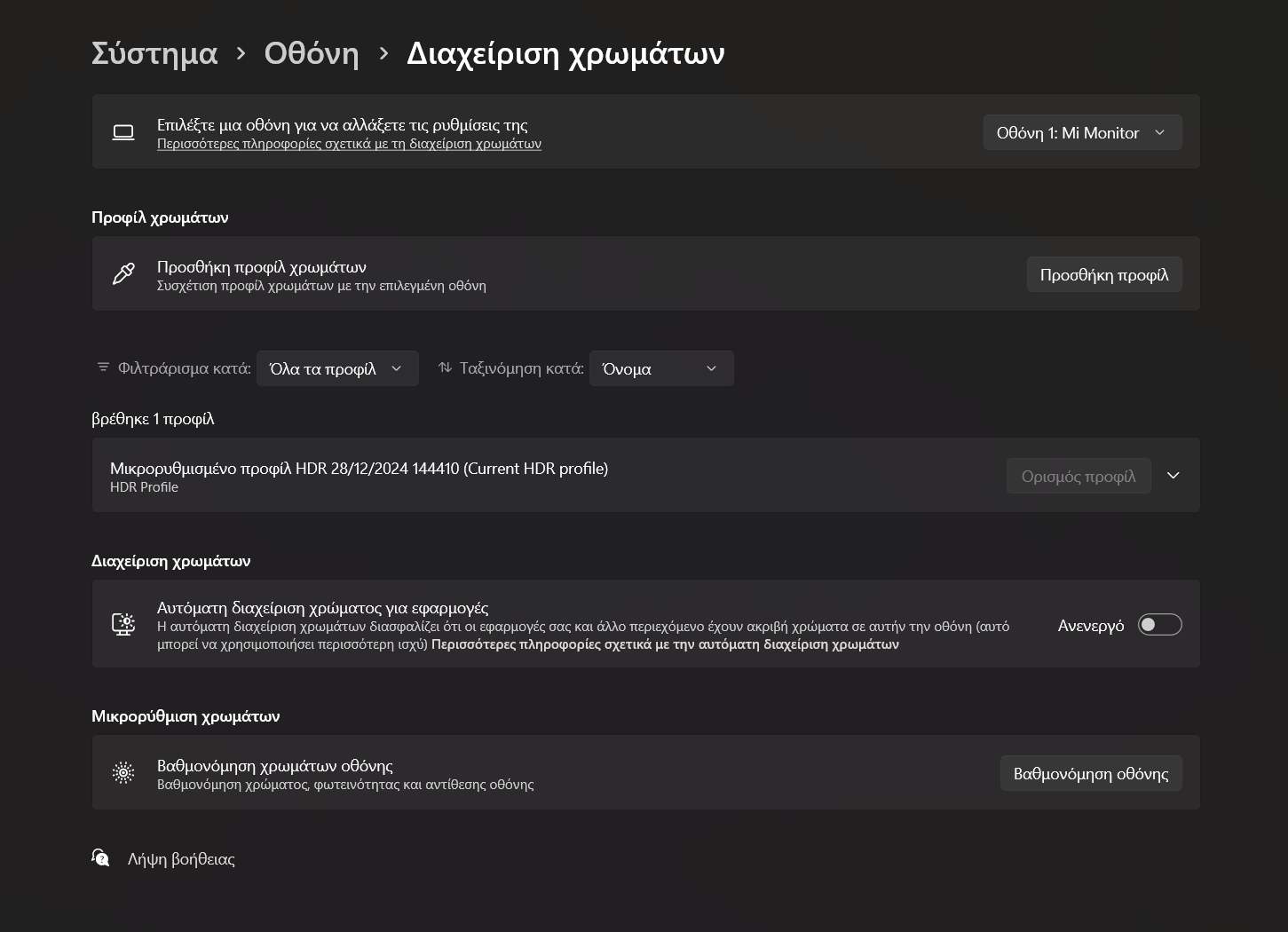This screenshot has width=1288, height=932.
Task: Go to Σύστημα in the breadcrumb
Action: (x=154, y=53)
